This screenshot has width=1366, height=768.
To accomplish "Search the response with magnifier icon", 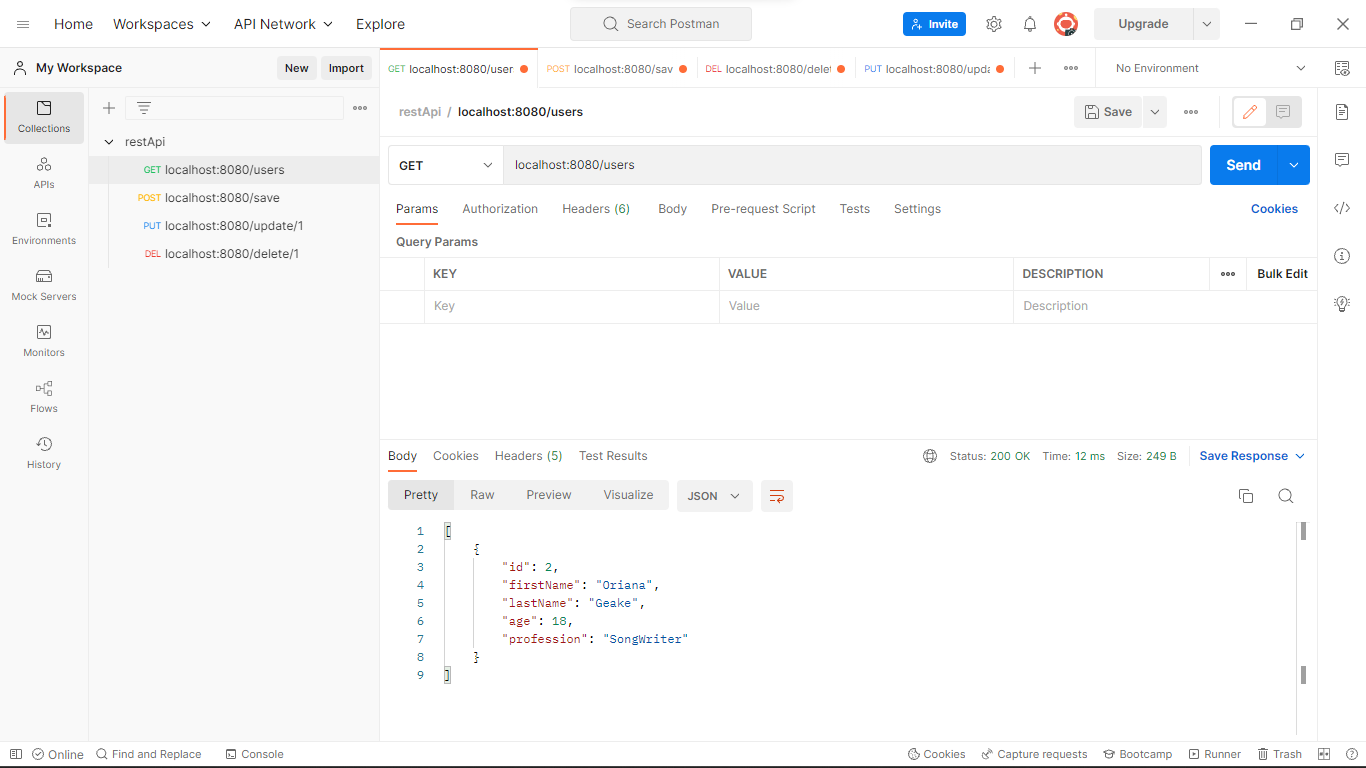I will click(x=1286, y=496).
